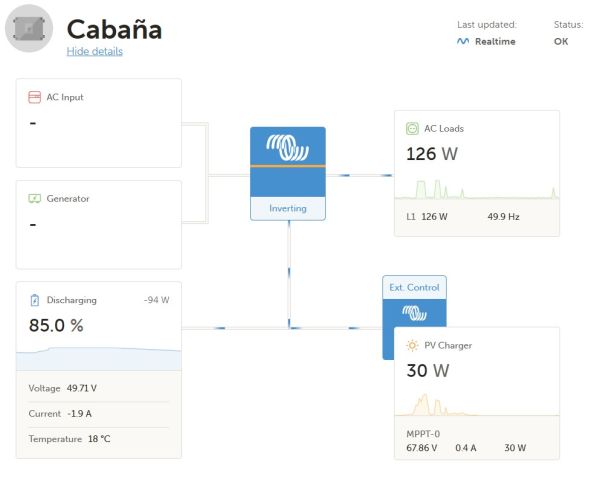Click the AC Input plug icon
600x485 pixels.
tap(34, 97)
